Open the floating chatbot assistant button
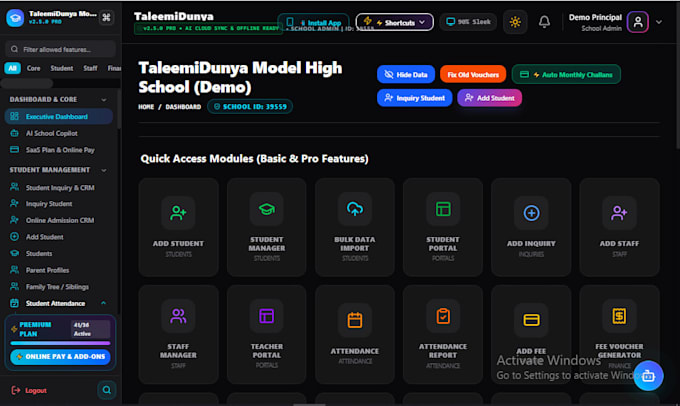This screenshot has height=406, width=680. 648,376
